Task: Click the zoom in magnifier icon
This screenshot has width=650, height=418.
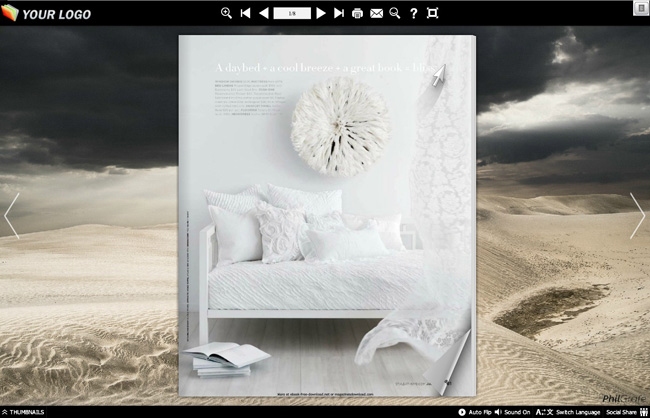Action: point(226,13)
